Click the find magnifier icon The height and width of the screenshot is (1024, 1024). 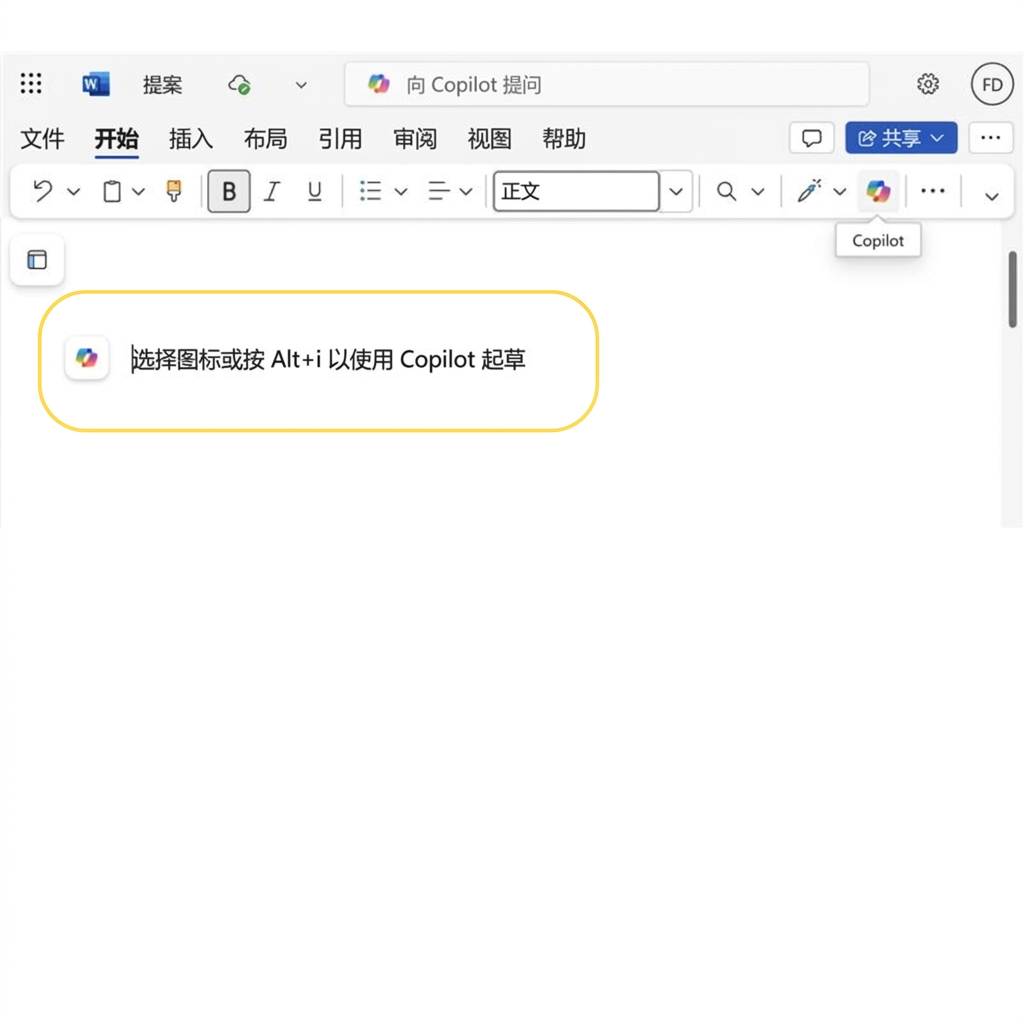click(x=726, y=191)
